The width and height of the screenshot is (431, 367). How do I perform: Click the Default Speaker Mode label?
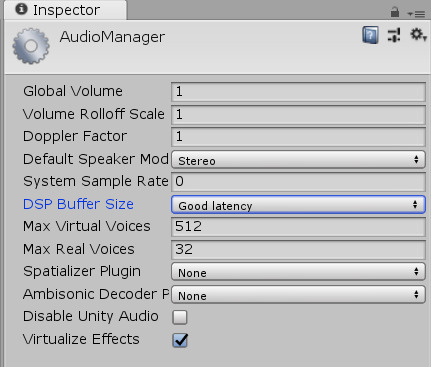click(x=96, y=159)
